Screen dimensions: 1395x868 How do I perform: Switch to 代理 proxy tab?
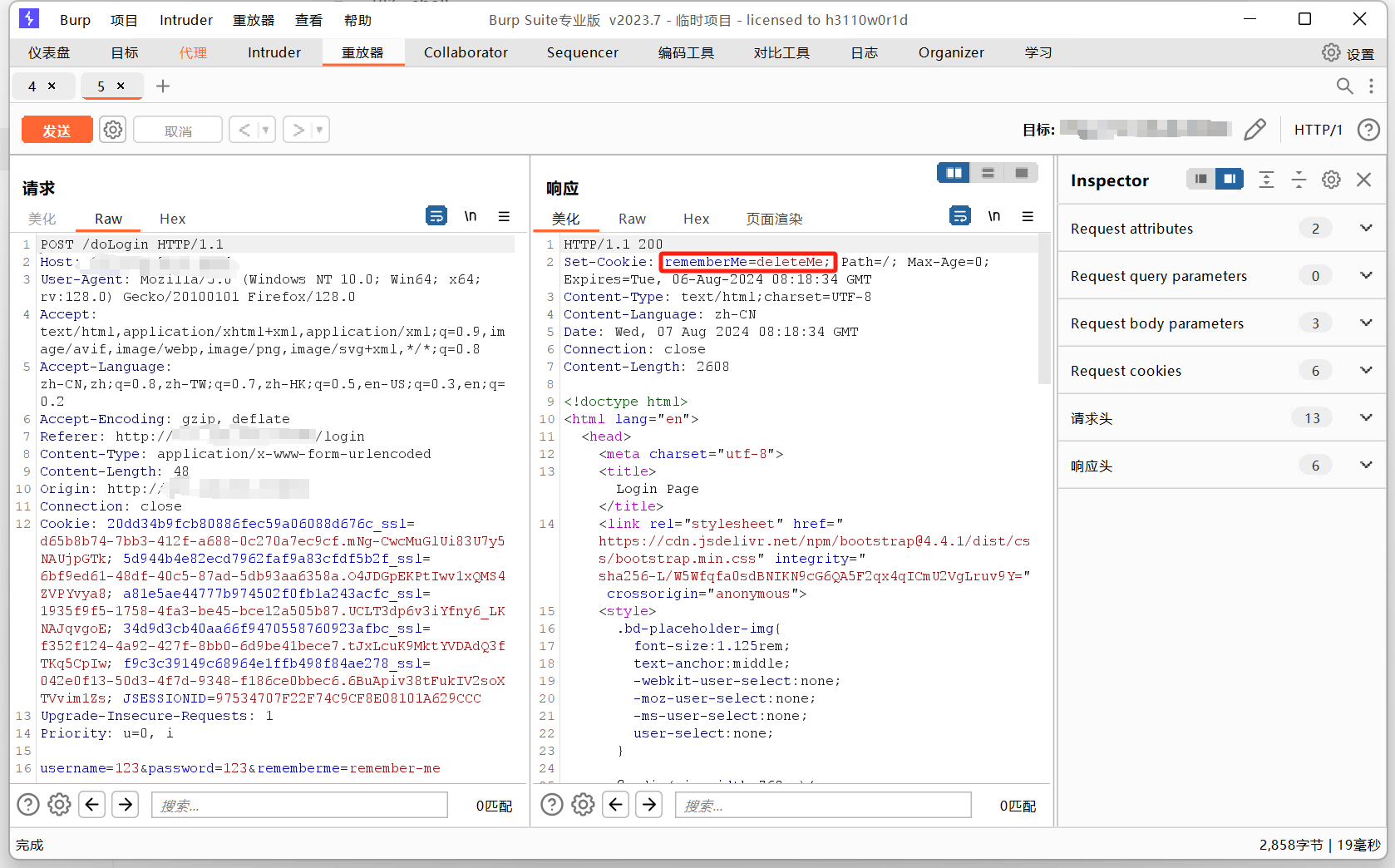[193, 52]
